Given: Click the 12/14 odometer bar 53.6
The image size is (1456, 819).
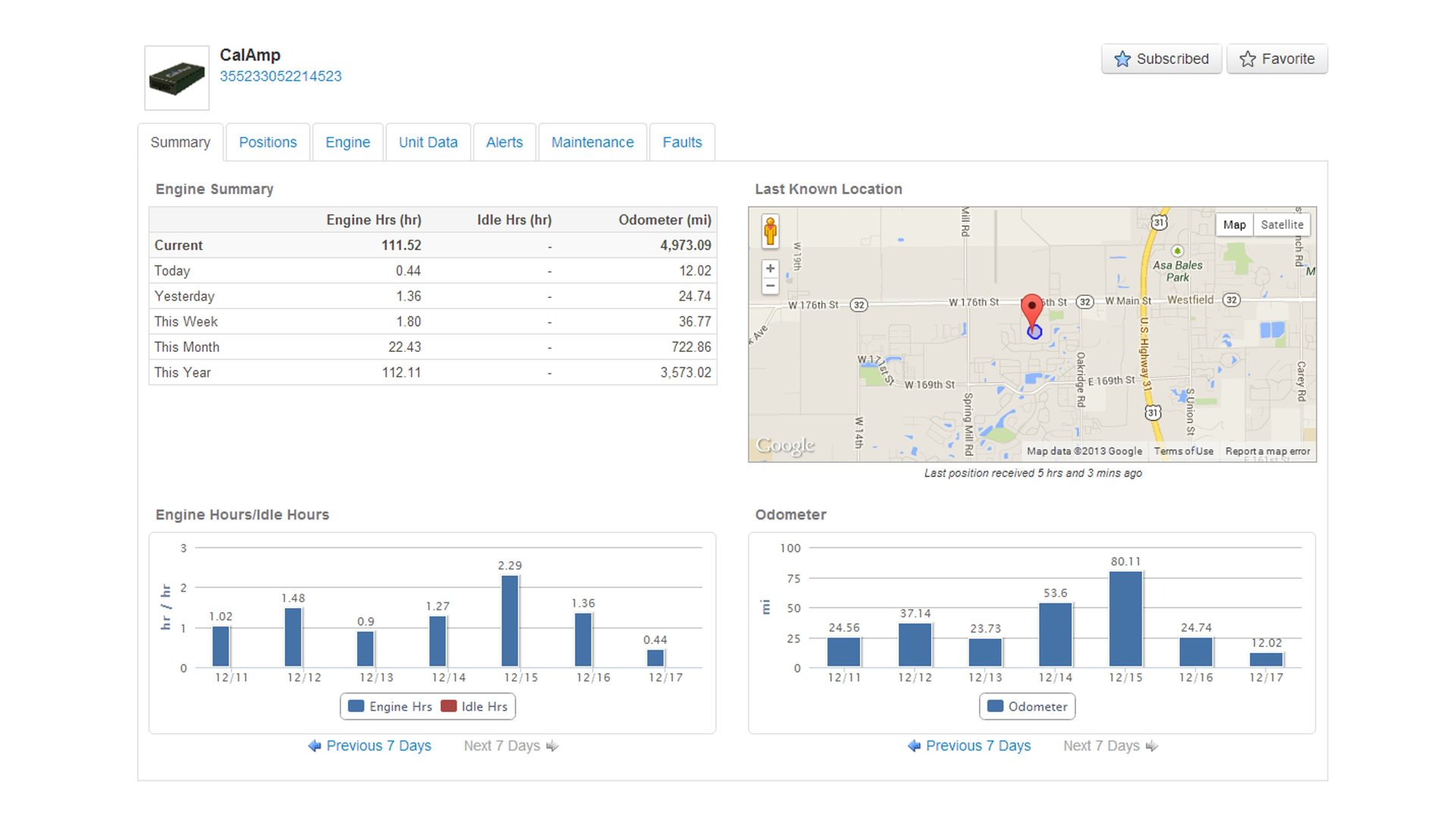Looking at the screenshot, I should pos(1055,635).
